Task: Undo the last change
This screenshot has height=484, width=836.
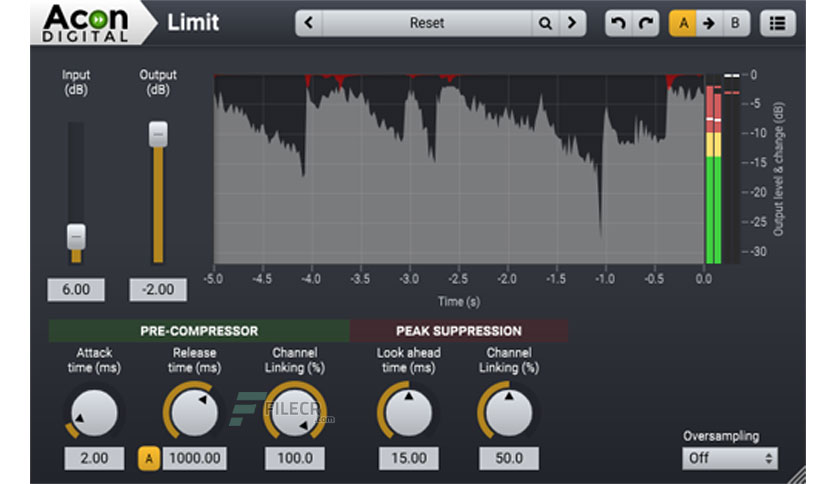Action: click(618, 23)
